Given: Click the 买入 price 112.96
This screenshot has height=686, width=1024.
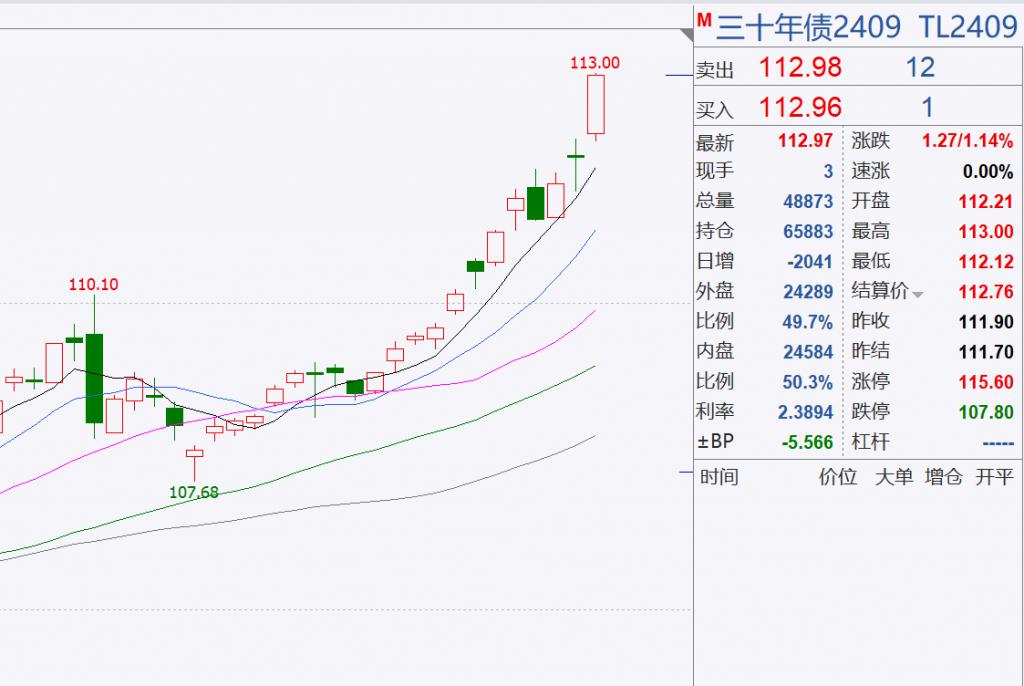Looking at the screenshot, I should (x=800, y=107).
